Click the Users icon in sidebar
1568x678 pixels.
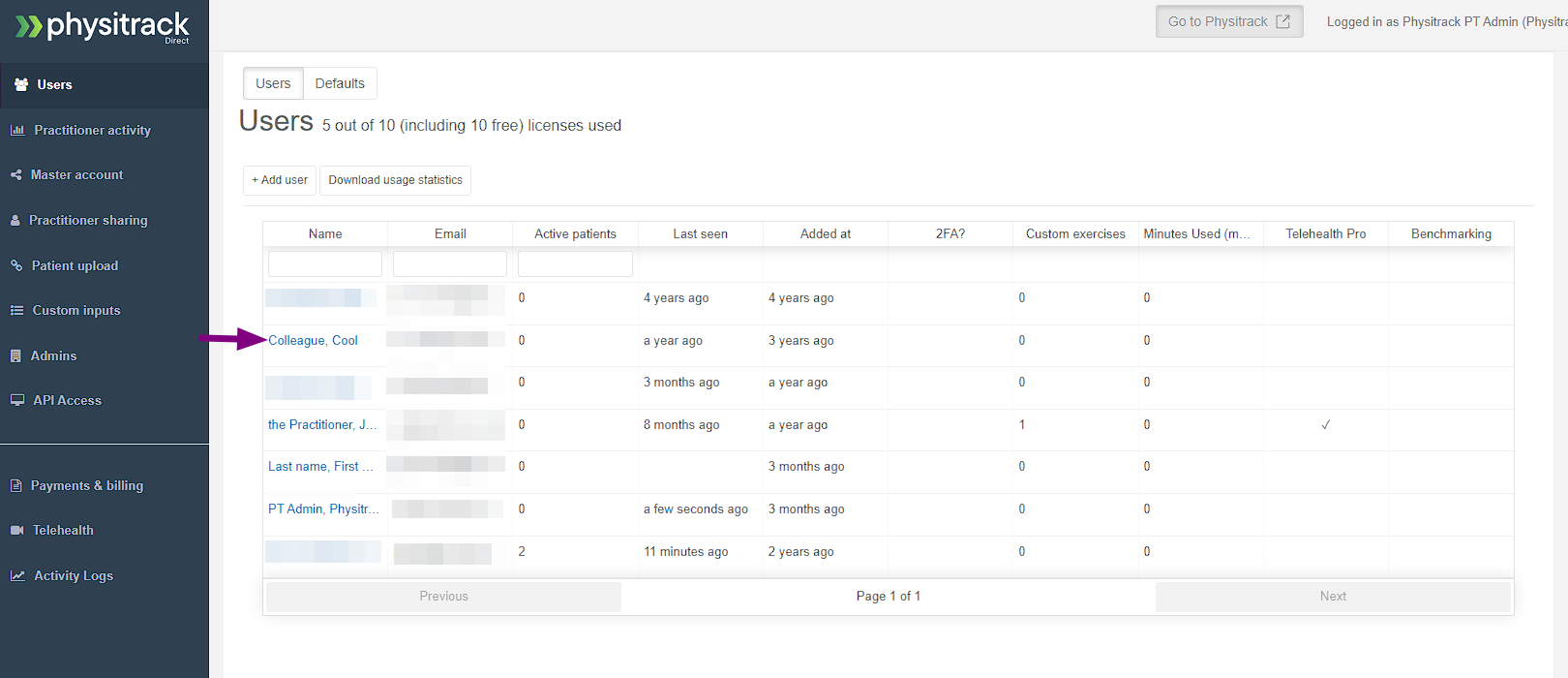coord(21,85)
